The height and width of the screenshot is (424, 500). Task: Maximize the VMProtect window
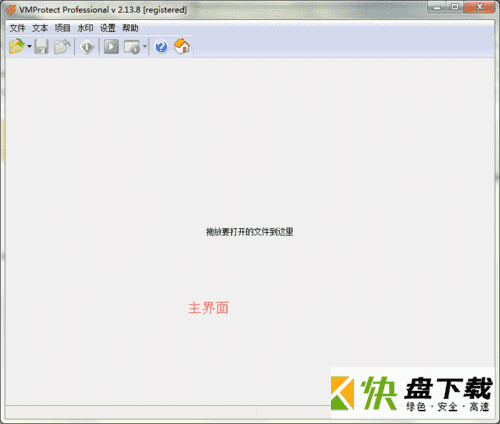click(455, 7)
